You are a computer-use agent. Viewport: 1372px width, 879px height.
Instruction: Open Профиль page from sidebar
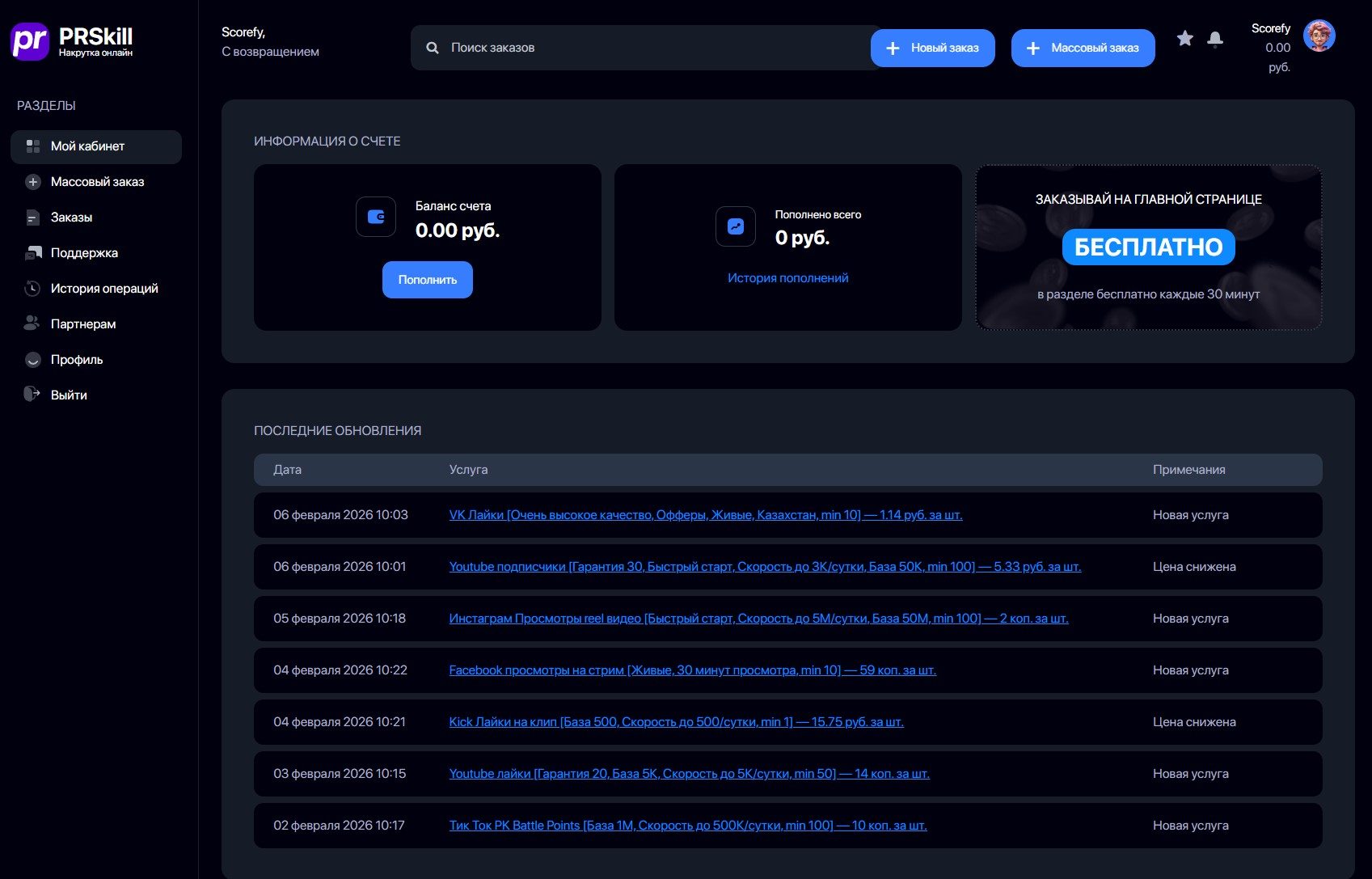pos(77,360)
